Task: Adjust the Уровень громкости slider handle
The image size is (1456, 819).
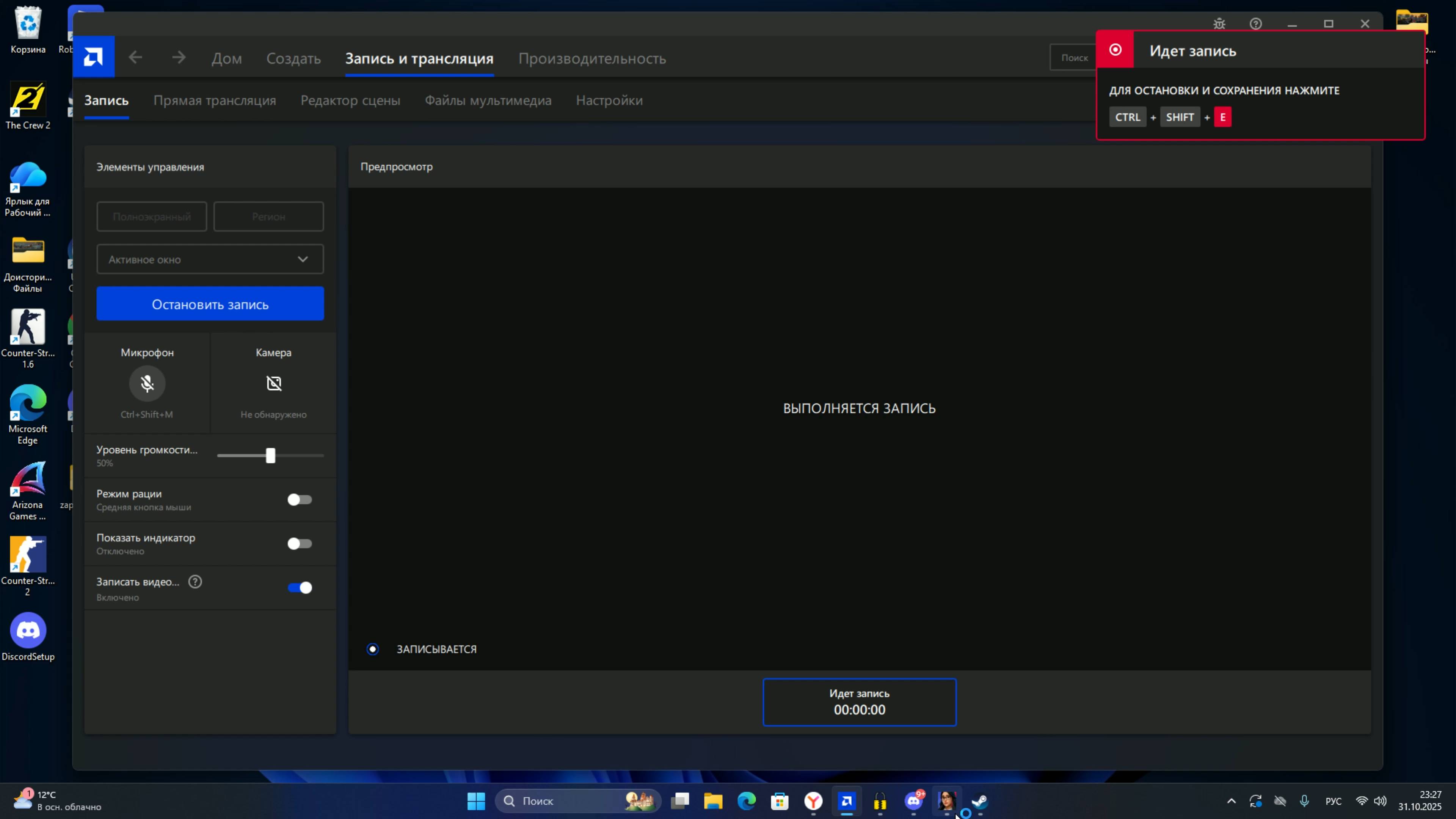Action: 271,455
